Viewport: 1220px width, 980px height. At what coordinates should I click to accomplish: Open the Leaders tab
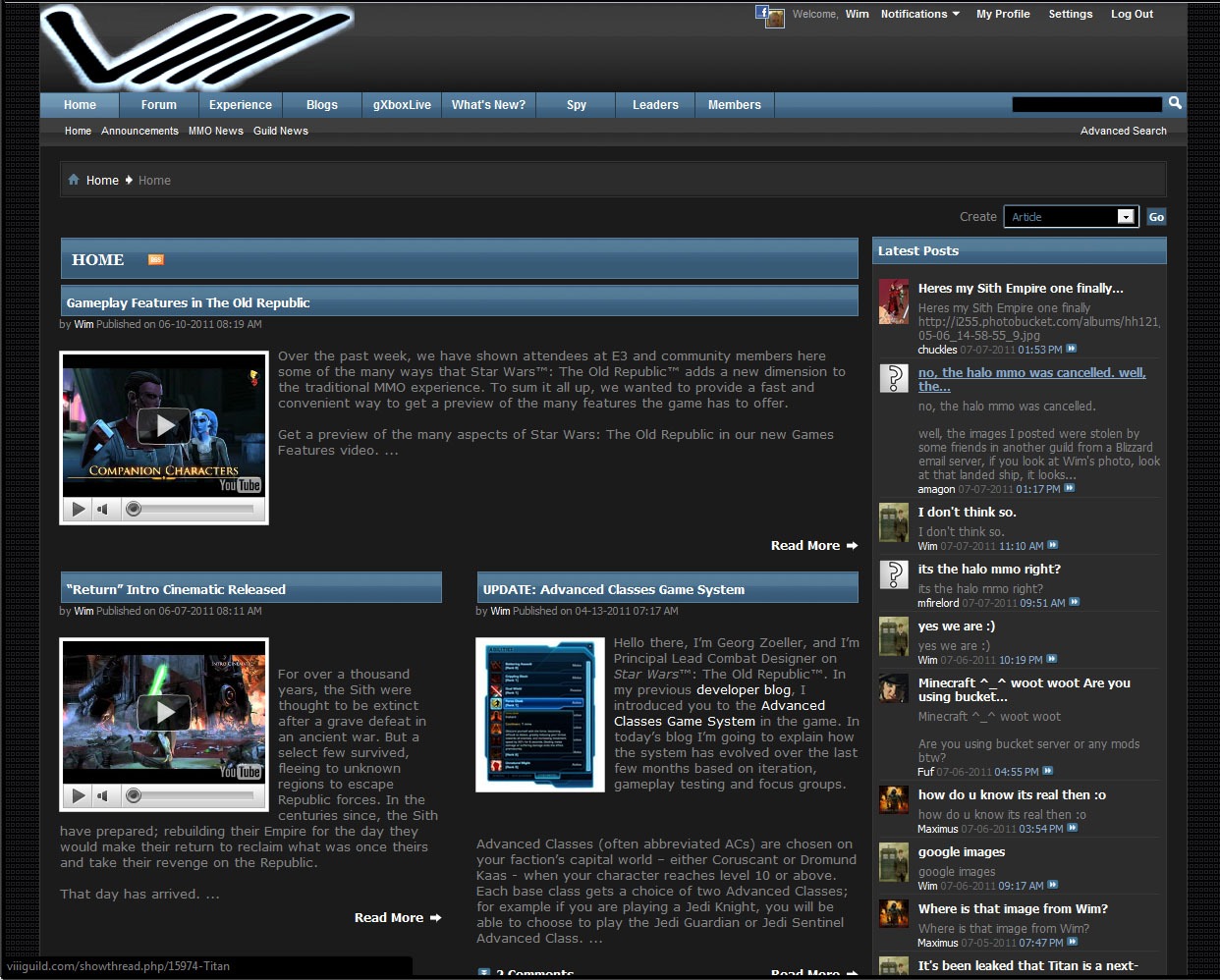[655, 105]
